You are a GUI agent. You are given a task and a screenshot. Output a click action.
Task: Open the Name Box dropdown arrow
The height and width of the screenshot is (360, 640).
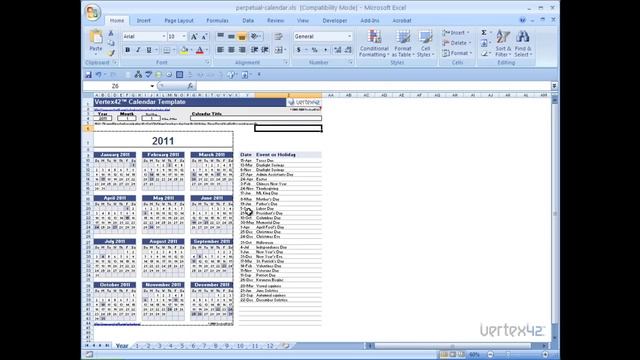click(152, 86)
